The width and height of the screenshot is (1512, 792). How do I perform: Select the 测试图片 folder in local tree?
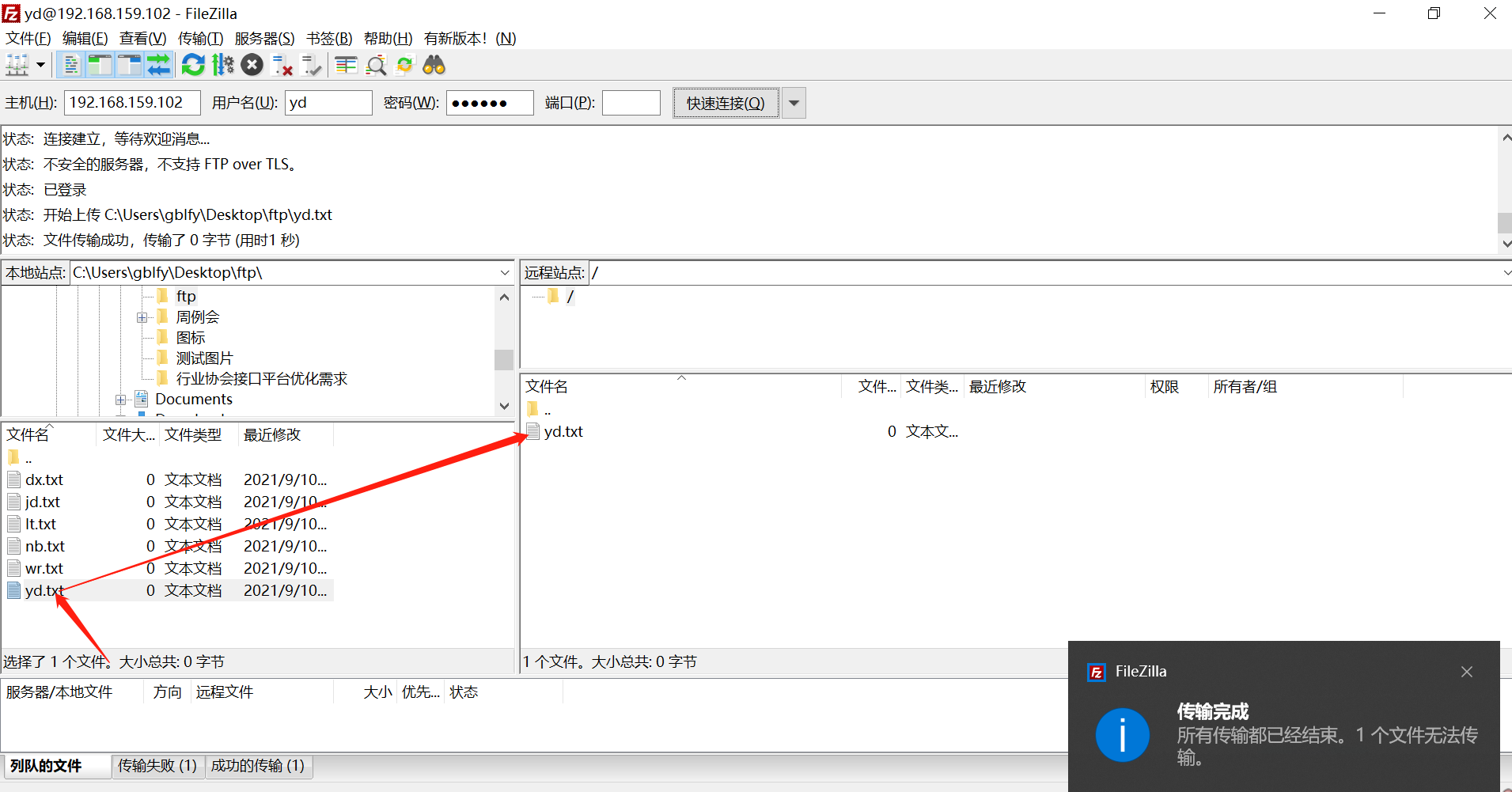pos(204,358)
